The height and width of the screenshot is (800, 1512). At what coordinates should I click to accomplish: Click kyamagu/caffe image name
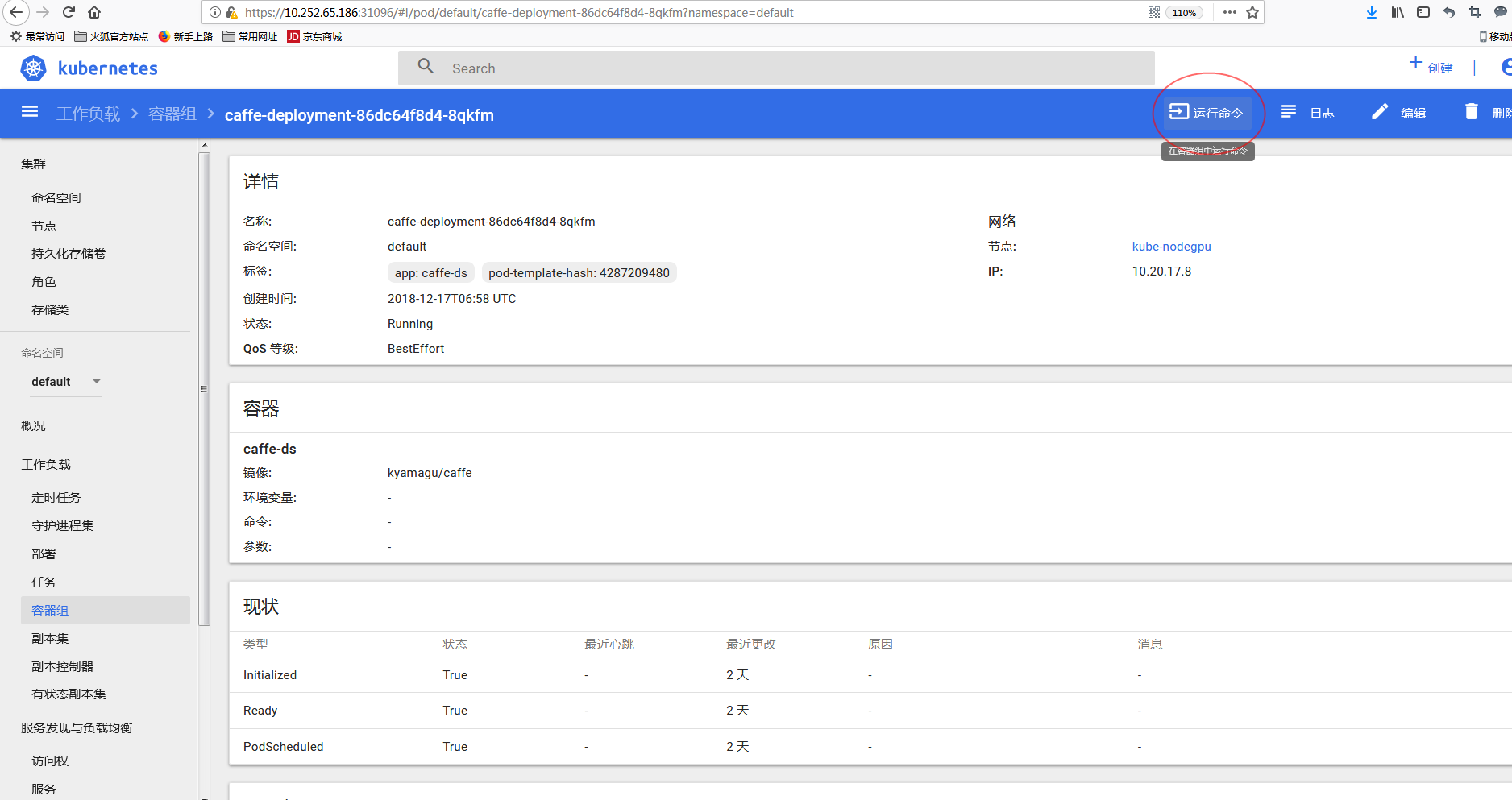point(430,473)
